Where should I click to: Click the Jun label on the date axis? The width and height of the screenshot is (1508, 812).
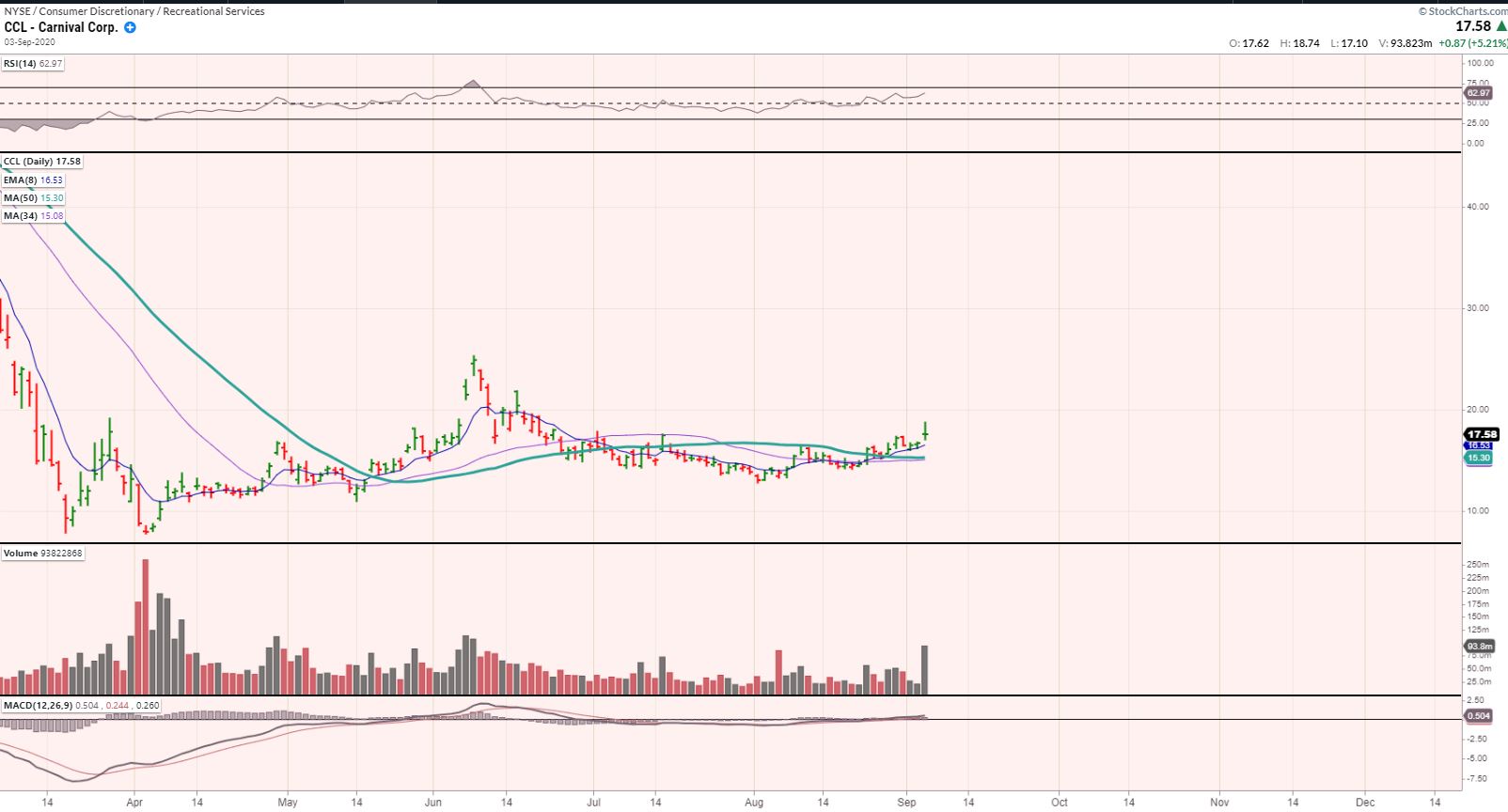(433, 803)
